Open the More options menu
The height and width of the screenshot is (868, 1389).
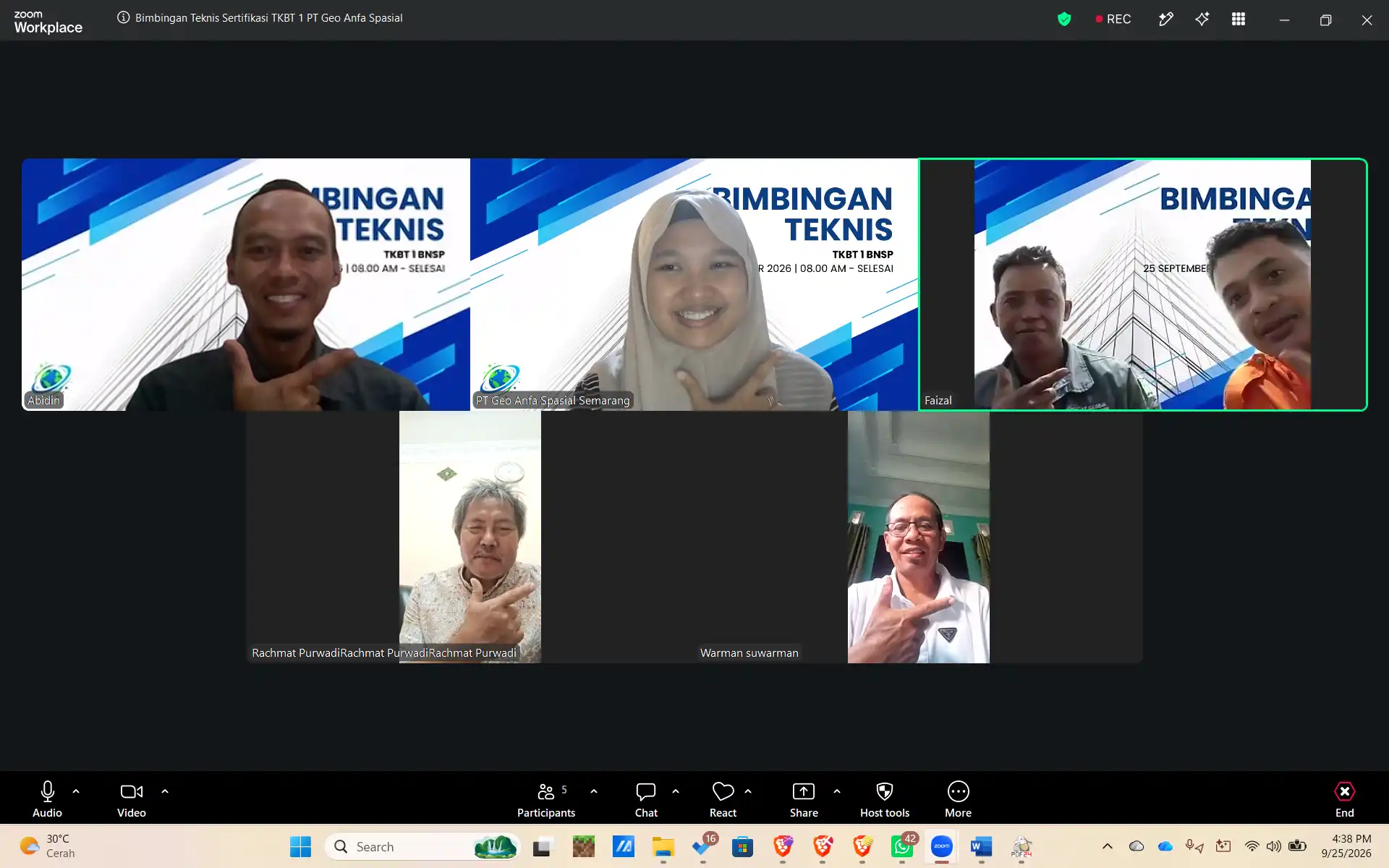click(958, 799)
